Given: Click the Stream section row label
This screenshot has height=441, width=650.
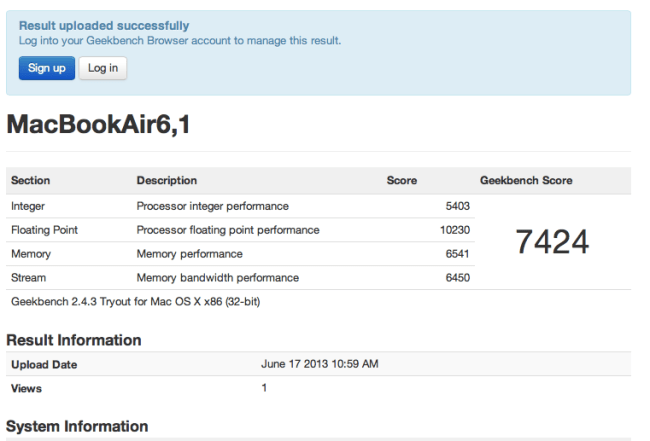Looking at the screenshot, I should [x=28, y=277].
